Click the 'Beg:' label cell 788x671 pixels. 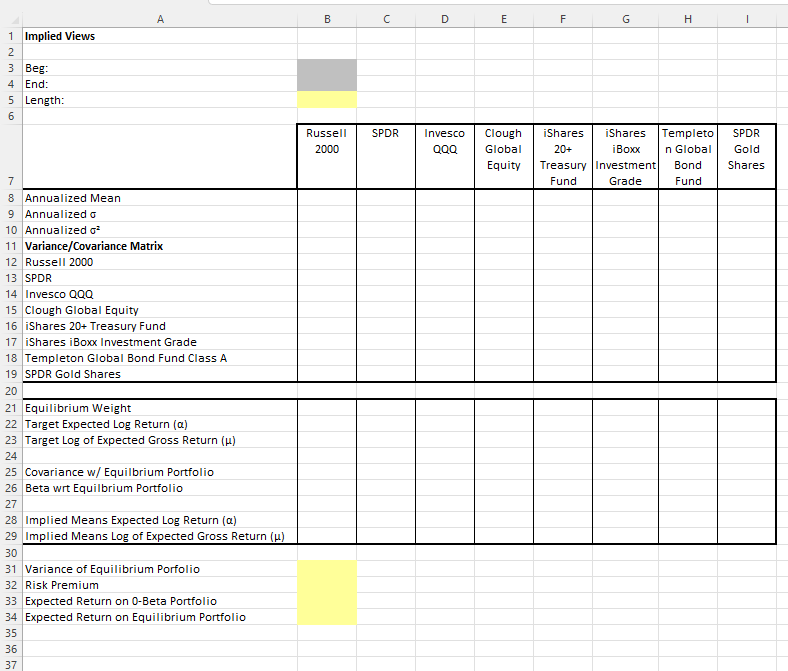coord(160,68)
